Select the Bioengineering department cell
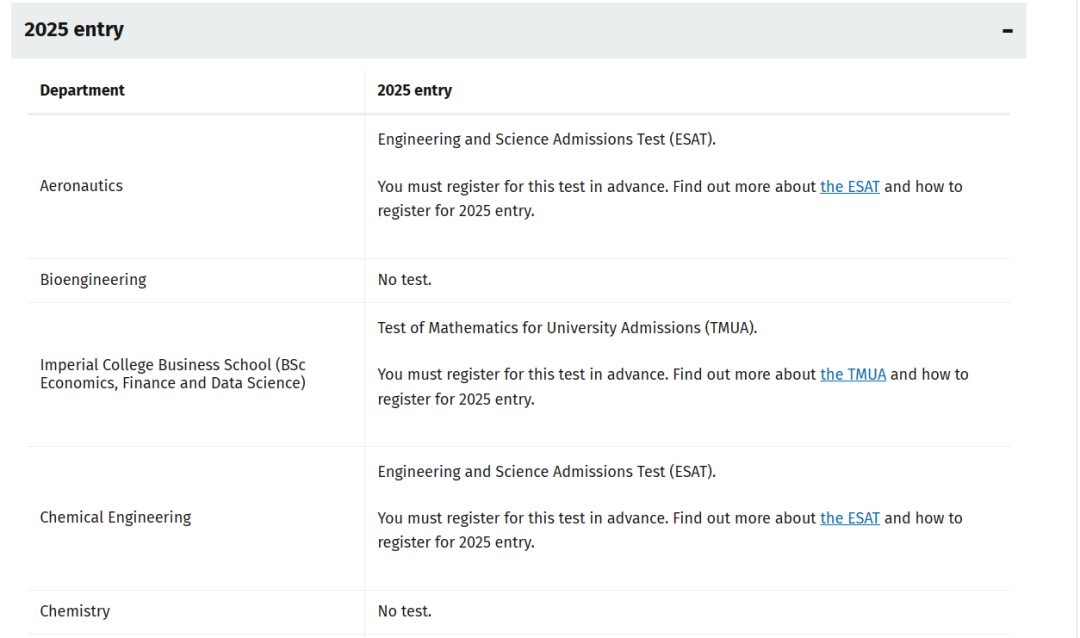Viewport: 1080px width, 638px height. click(x=93, y=280)
